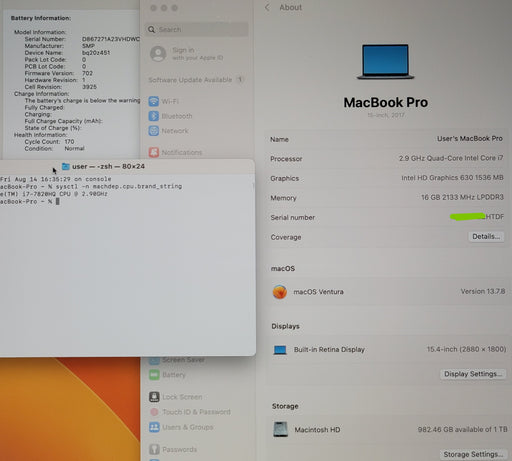The image size is (512, 461).
Task: Open the Battery icon in sidebar
Action: 154,375
